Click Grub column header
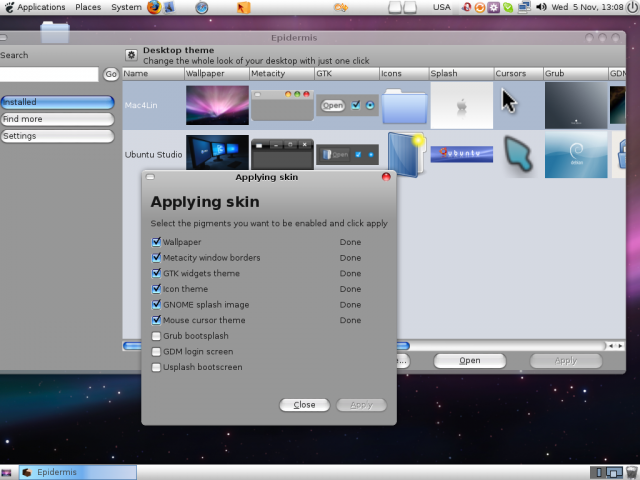Image resolution: width=640 pixels, height=480 pixels. [x=576, y=73]
